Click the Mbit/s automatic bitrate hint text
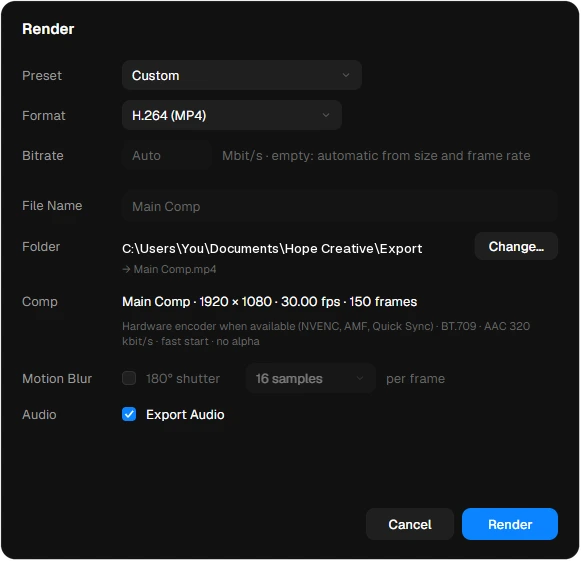 pyautogui.click(x=376, y=156)
